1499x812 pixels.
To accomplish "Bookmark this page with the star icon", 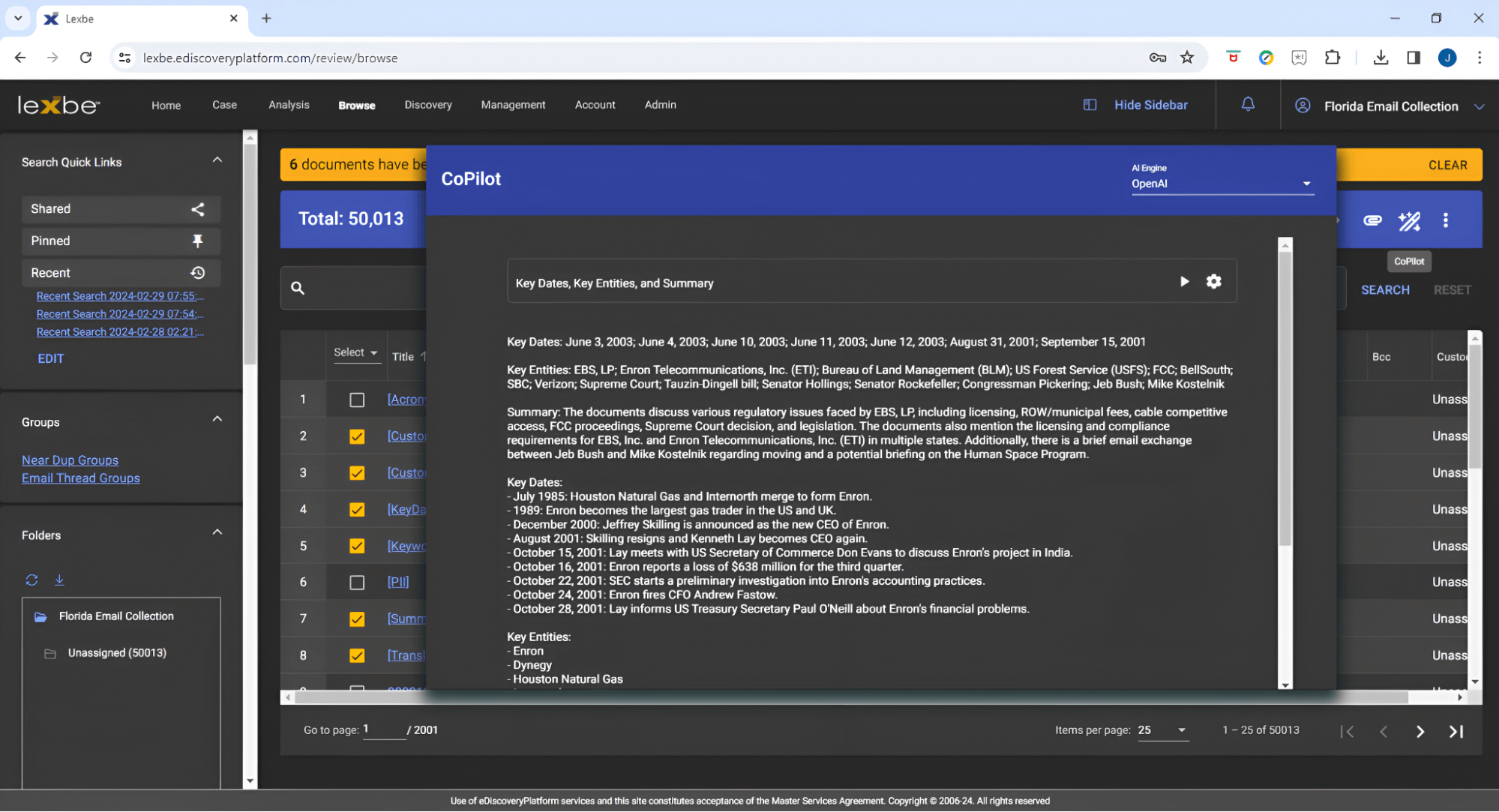I will click(x=1187, y=58).
